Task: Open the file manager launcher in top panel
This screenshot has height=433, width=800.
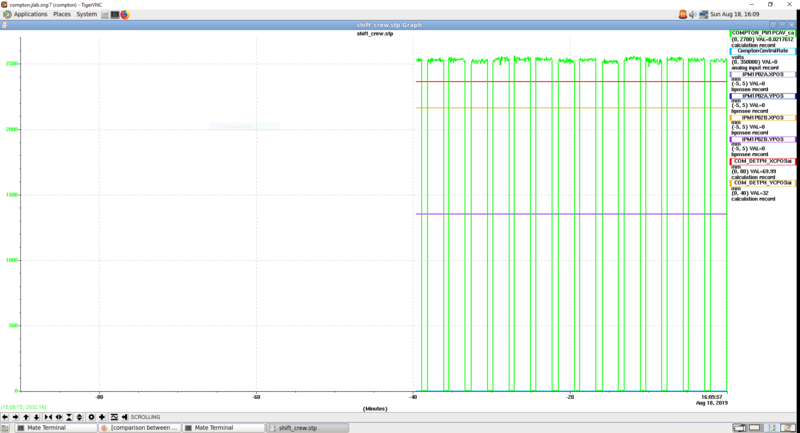Action: pos(105,15)
